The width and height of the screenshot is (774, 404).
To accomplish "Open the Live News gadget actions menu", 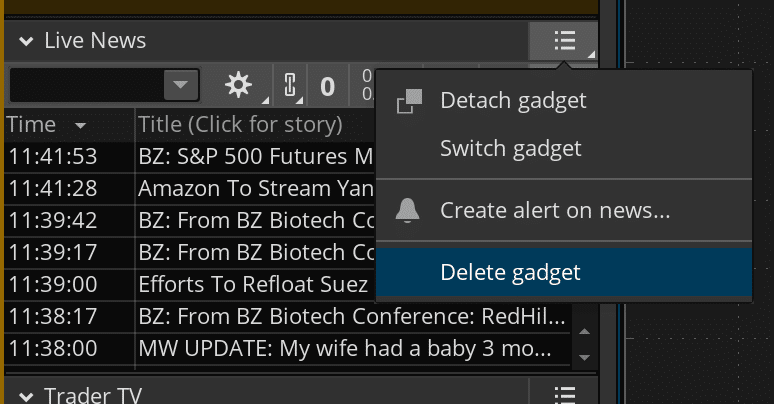I will click(564, 41).
